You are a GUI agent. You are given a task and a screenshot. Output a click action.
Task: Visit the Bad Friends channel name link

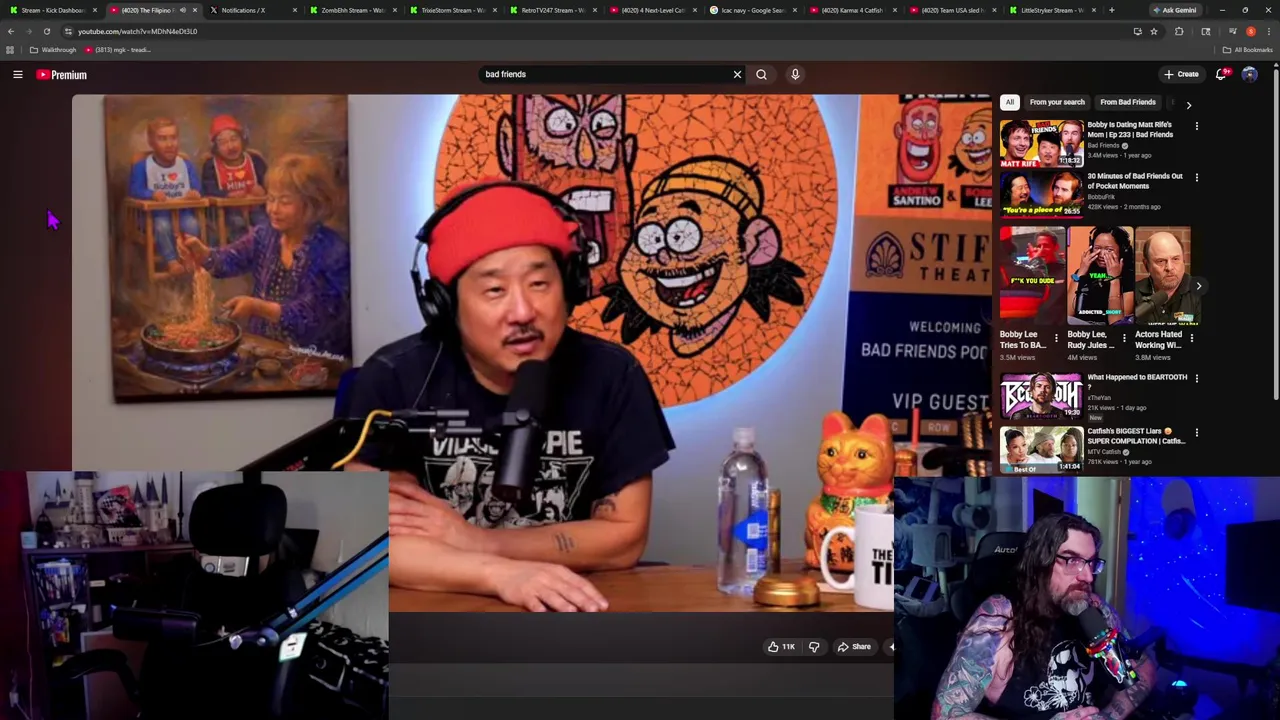1103,146
